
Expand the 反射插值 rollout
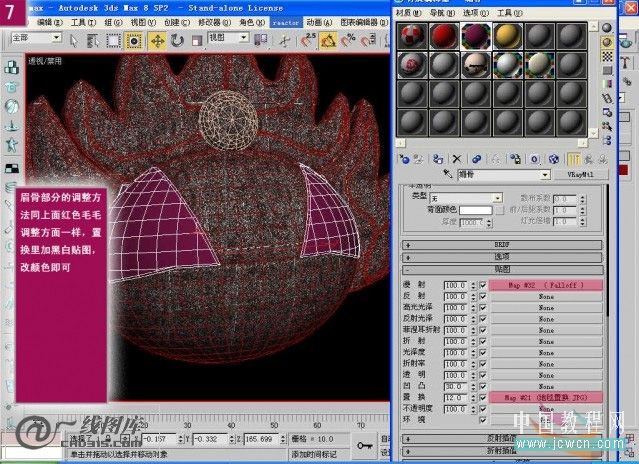pos(502,439)
